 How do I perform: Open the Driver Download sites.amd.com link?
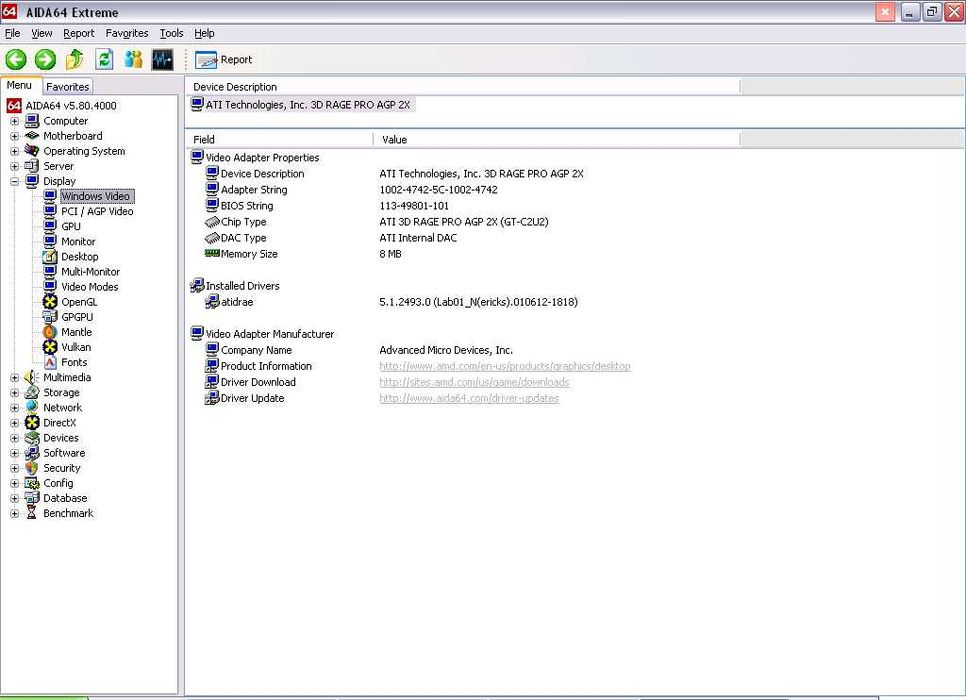tap(474, 382)
